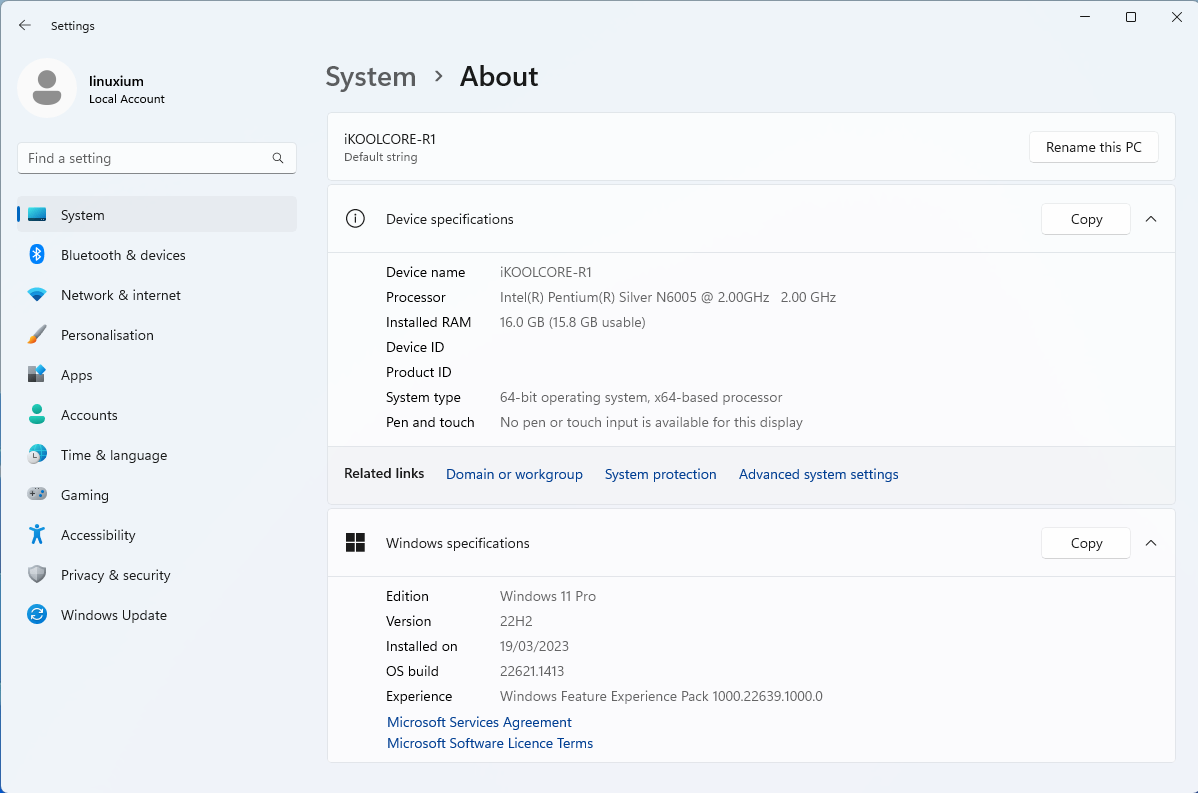Minimize the Settings window

(x=1085, y=17)
